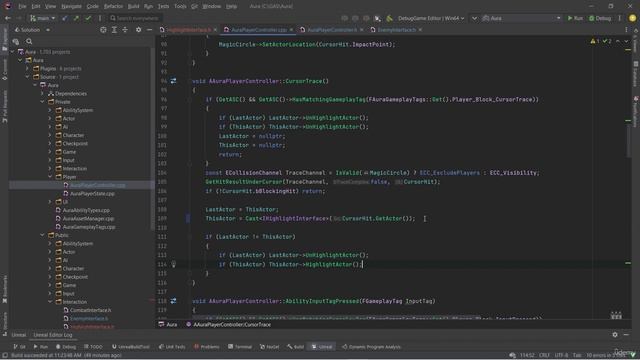The image size is (640, 360).
Task: Open the bottom panel settings gear
Action: (615, 335)
